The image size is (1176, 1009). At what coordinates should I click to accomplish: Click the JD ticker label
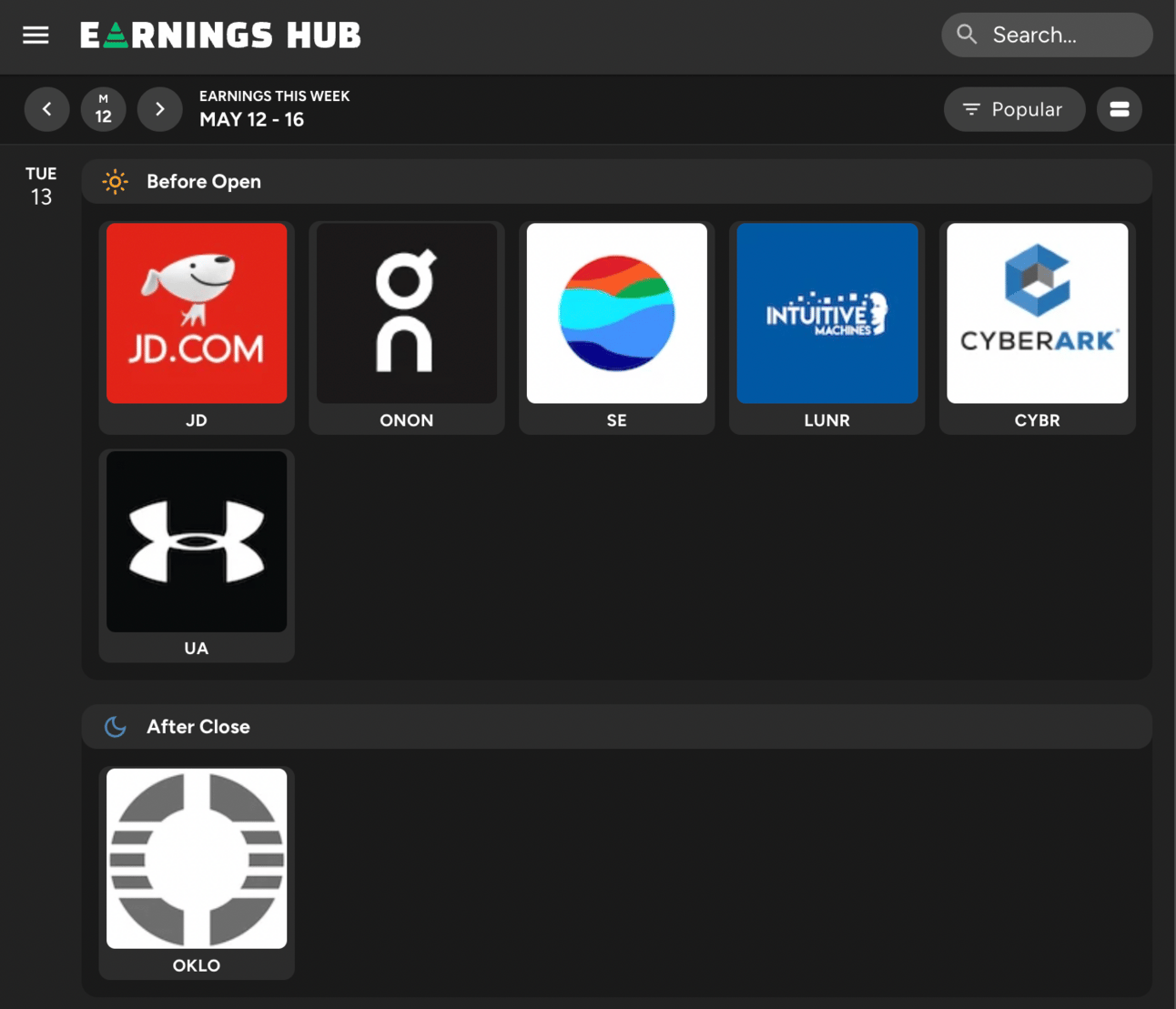point(197,420)
